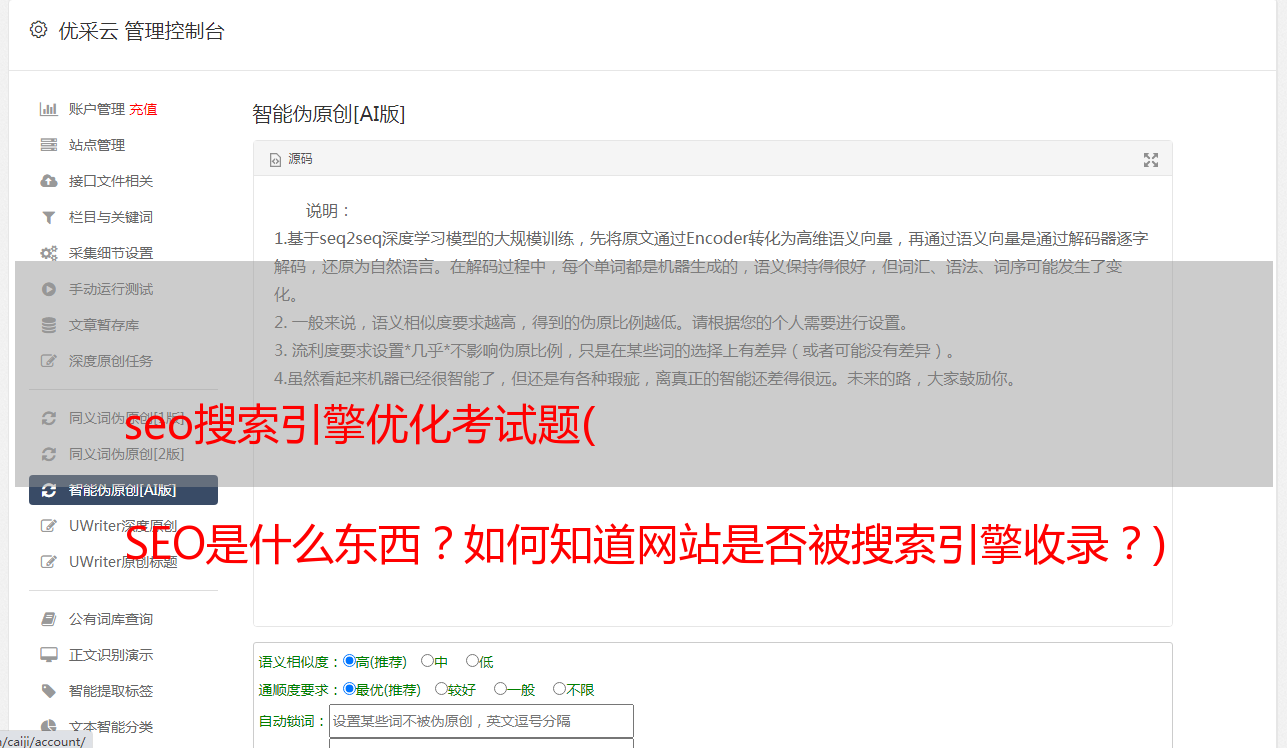The width and height of the screenshot is (1287, 748).
Task: Click the gear icon beside 优采云 管理控制台
Action: (x=38, y=30)
